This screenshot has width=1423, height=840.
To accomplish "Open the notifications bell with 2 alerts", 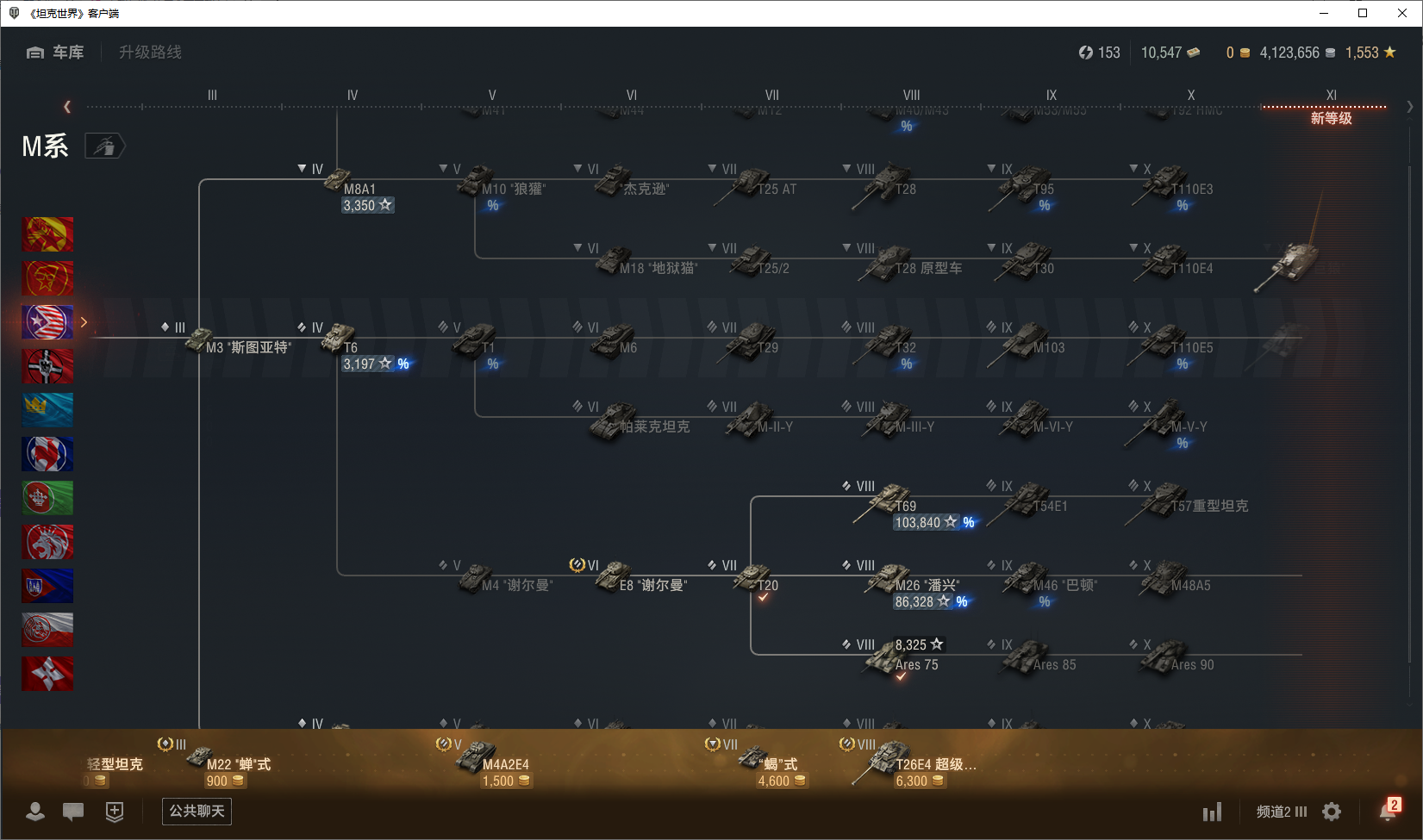I will tap(1389, 810).
